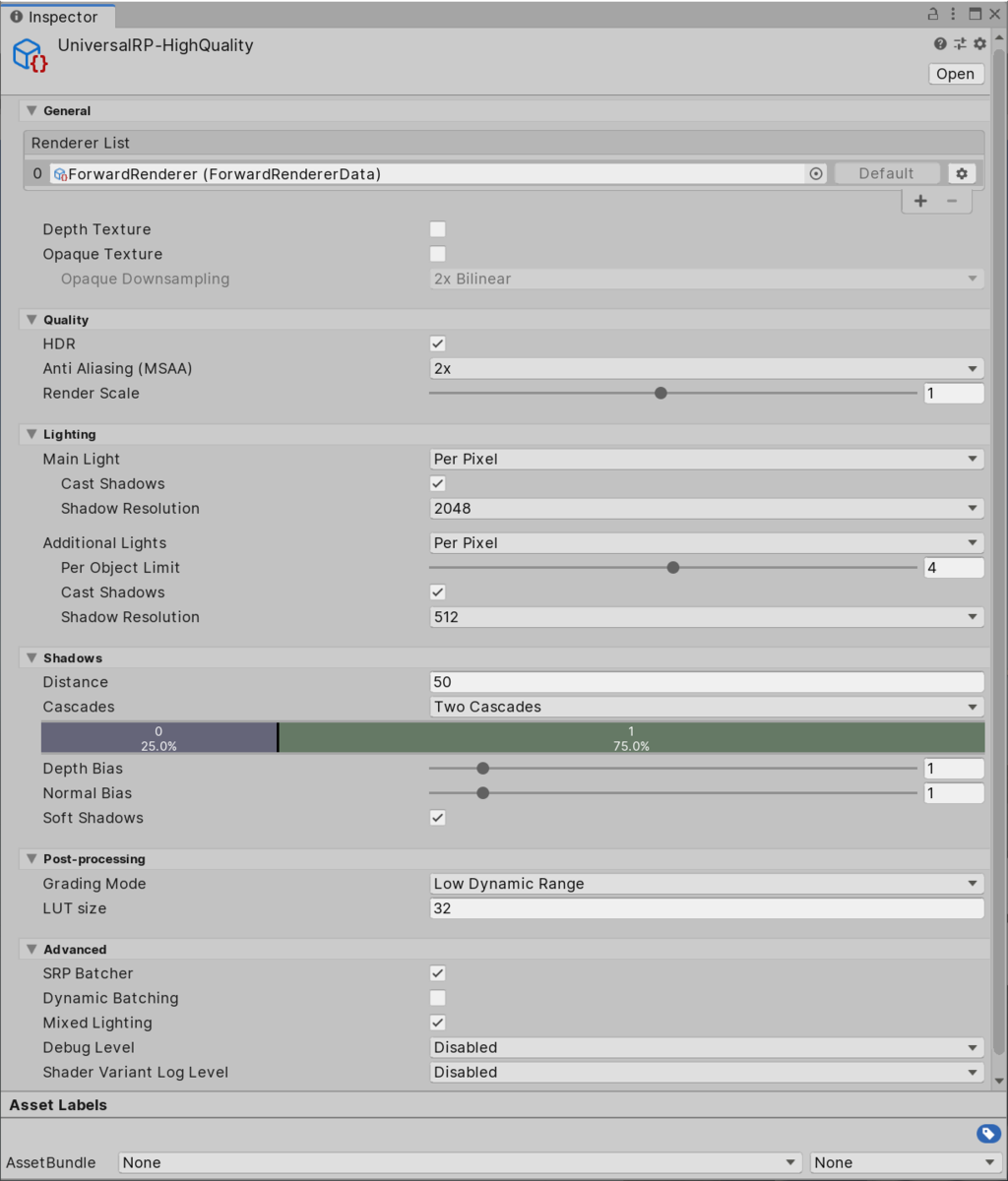
Task: Open the Additional Lights mode dropdown
Action: [707, 542]
